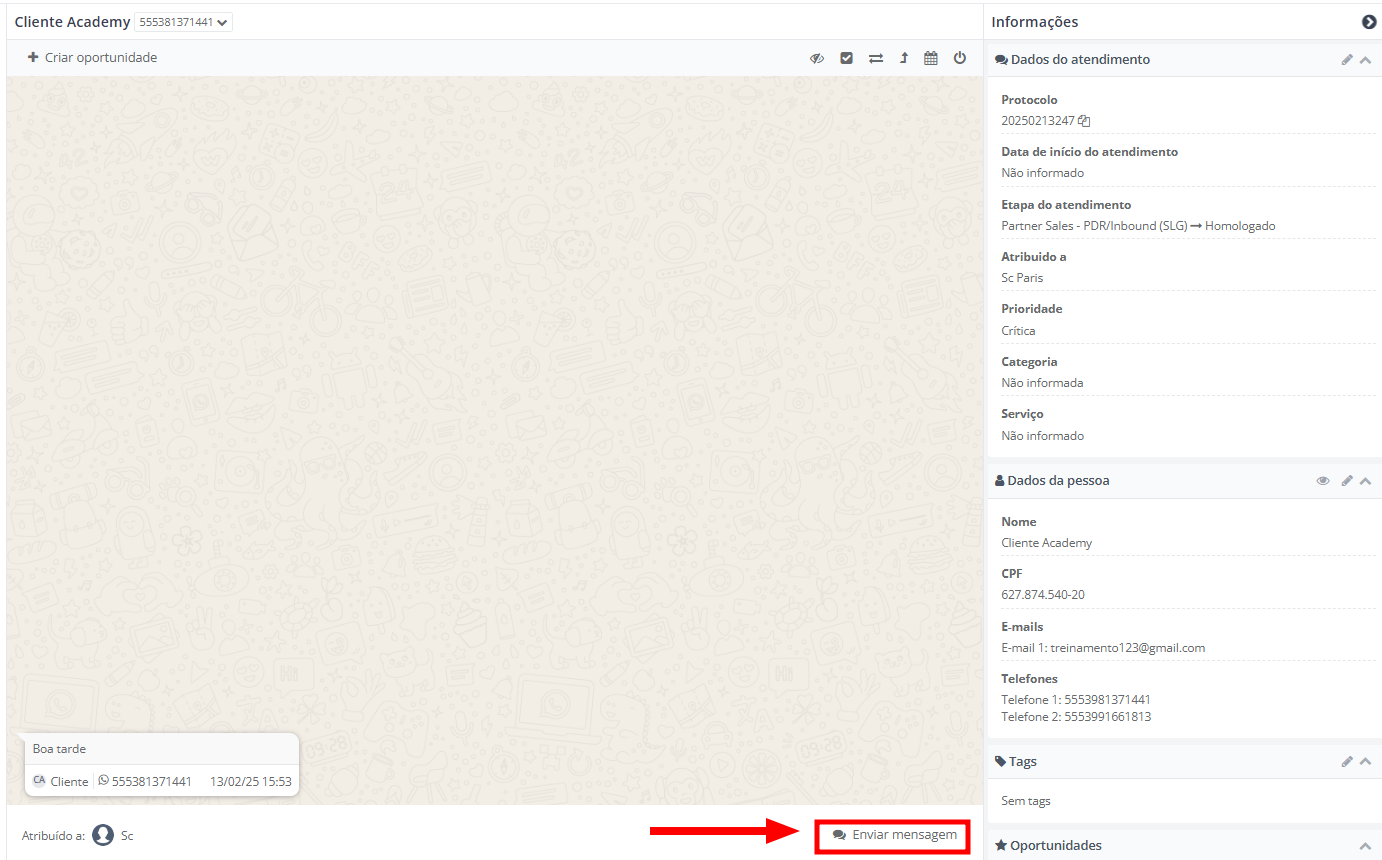Click Criar oportunidade
Screen dimensions: 1382x860
coord(92,58)
